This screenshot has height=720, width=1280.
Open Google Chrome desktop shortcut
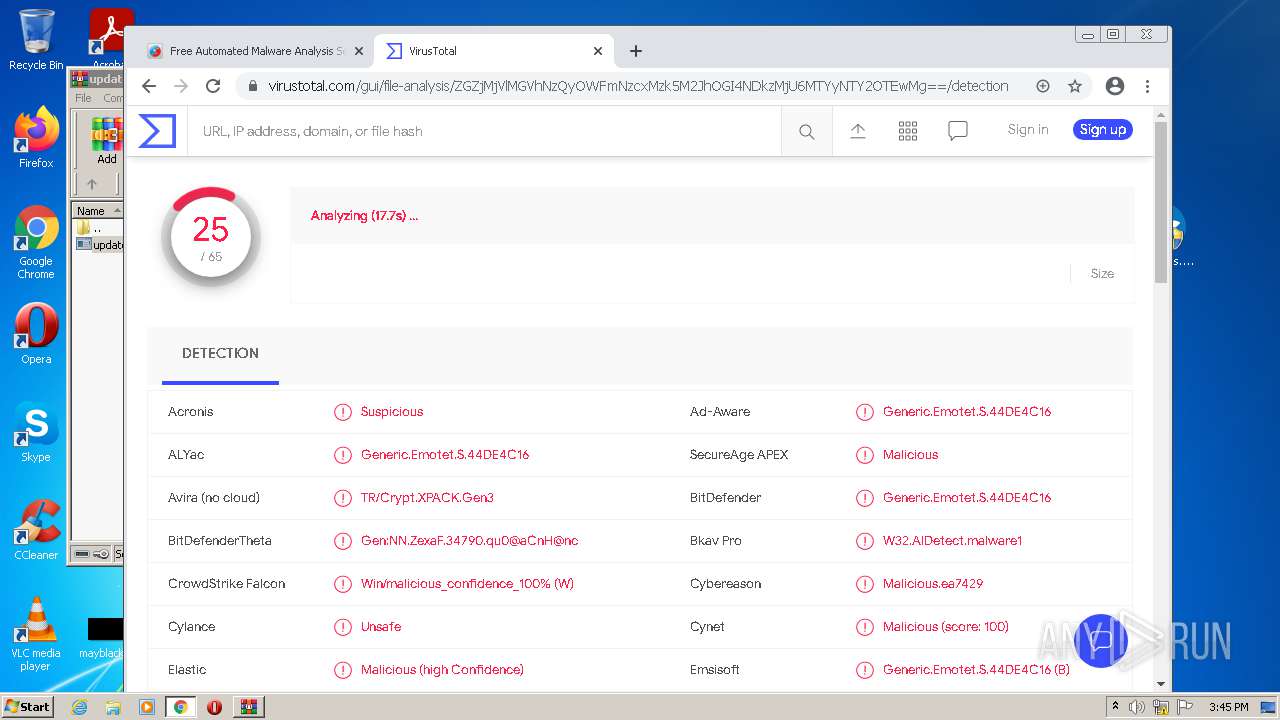pos(36,242)
